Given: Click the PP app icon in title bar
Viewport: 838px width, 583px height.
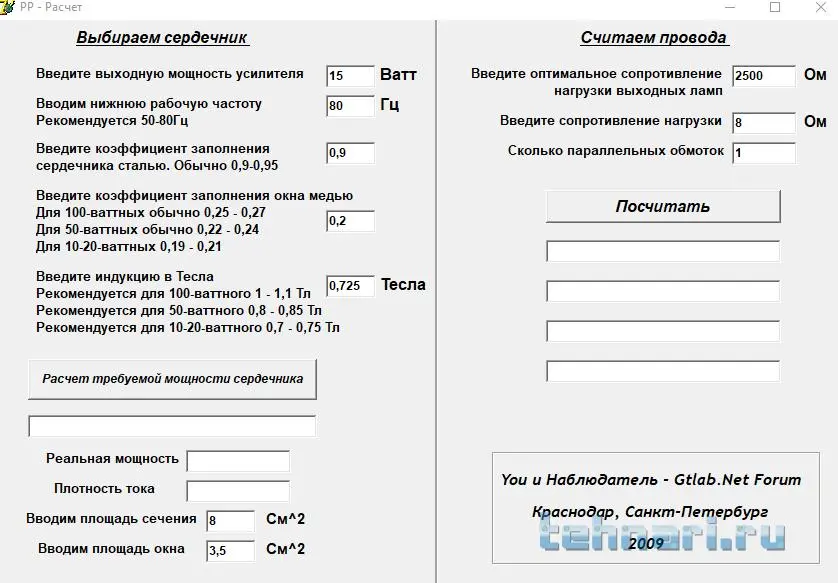Looking at the screenshot, I should pyautogui.click(x=9, y=7).
